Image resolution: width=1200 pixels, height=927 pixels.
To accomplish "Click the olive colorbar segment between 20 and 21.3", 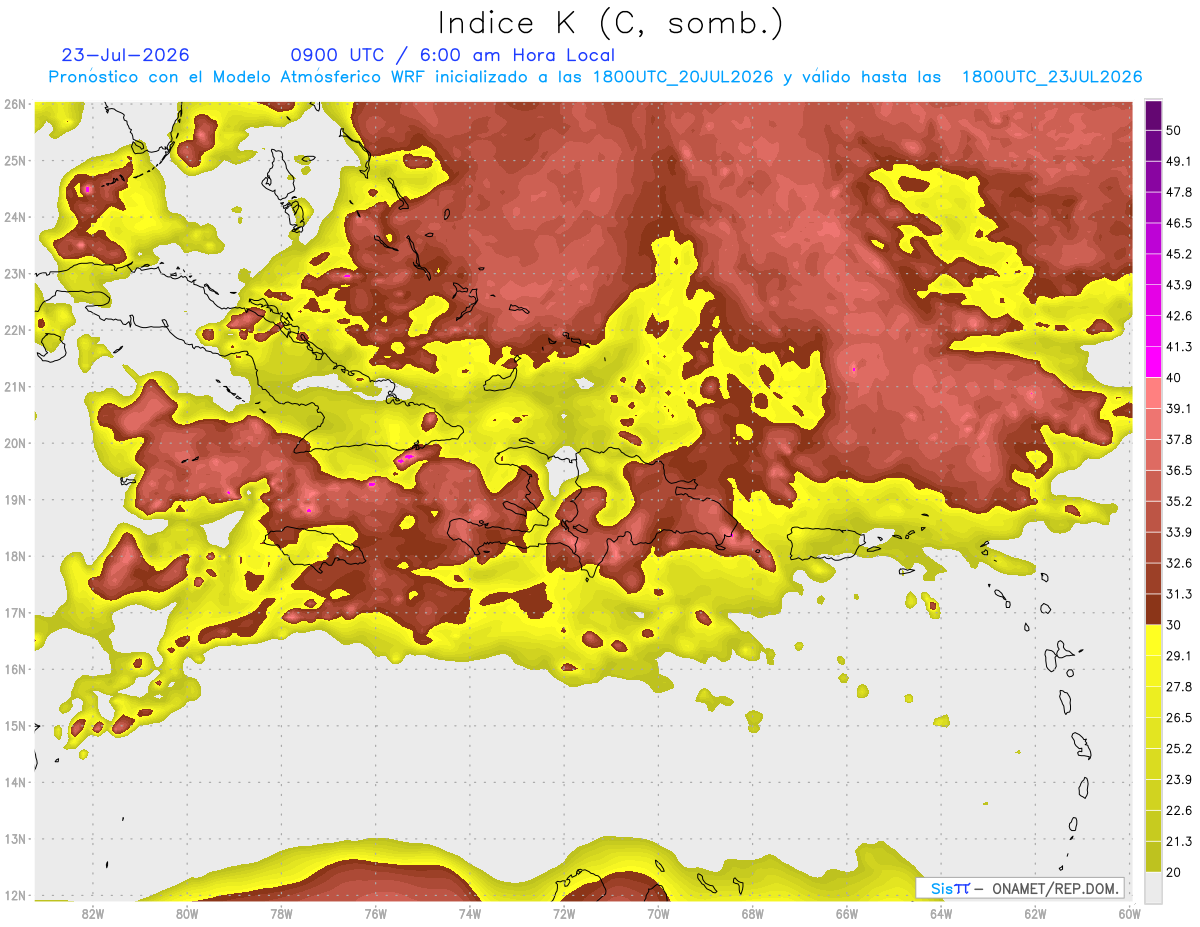I will click(1153, 855).
